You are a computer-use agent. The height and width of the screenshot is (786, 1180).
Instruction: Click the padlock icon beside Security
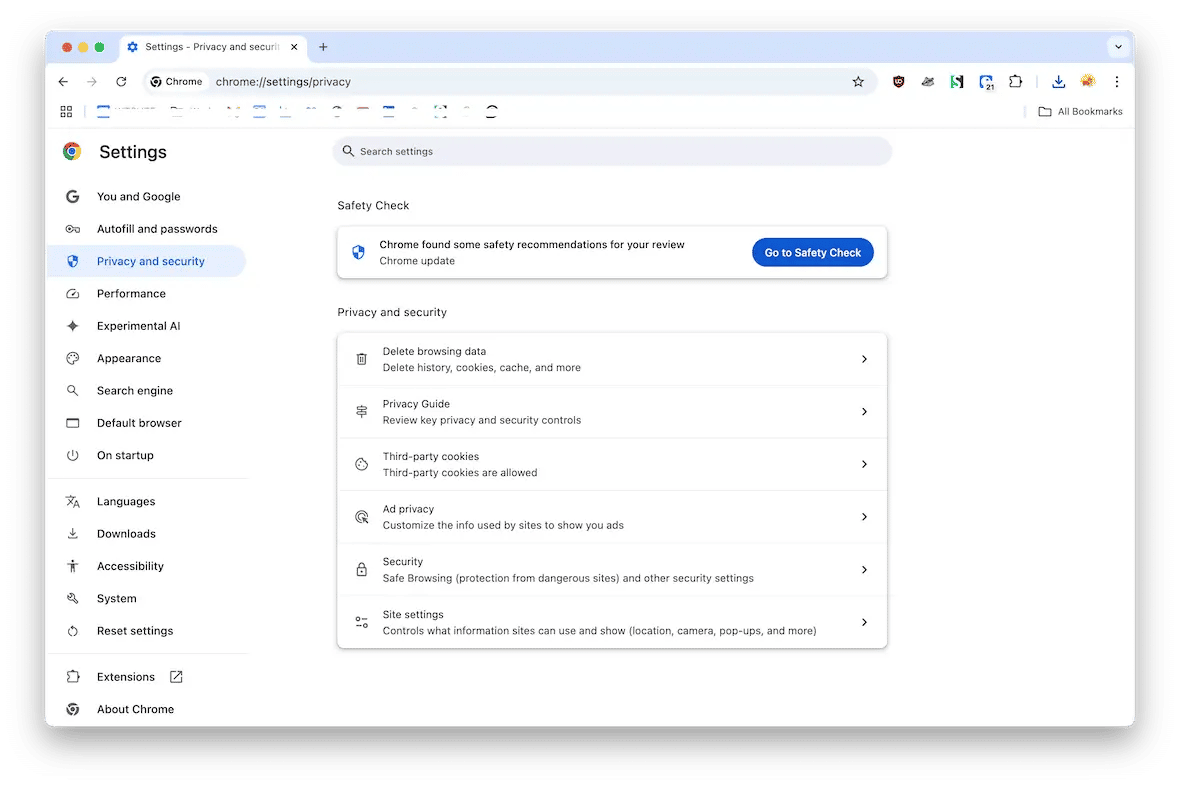[x=362, y=570]
